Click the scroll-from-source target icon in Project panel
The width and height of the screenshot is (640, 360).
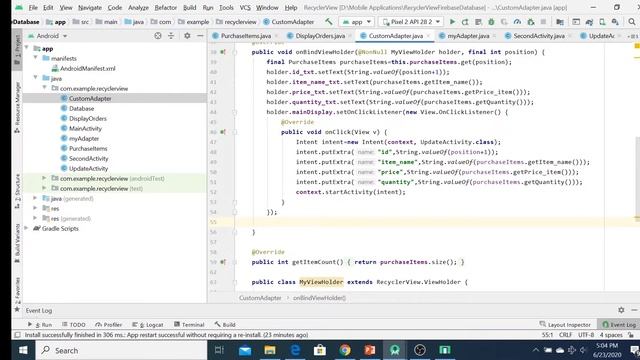158,36
